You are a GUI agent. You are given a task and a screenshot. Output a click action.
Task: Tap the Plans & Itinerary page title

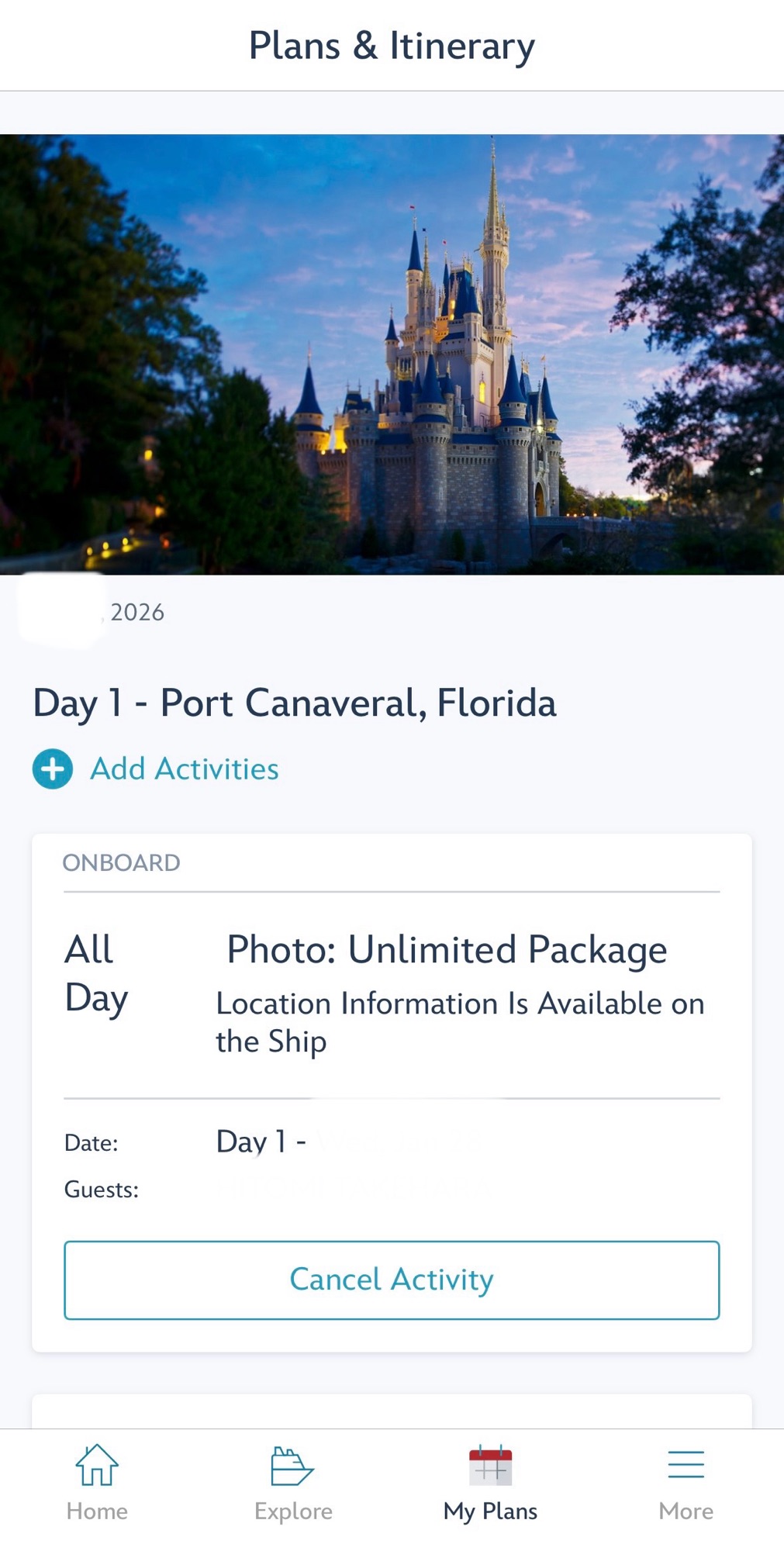pos(392,46)
